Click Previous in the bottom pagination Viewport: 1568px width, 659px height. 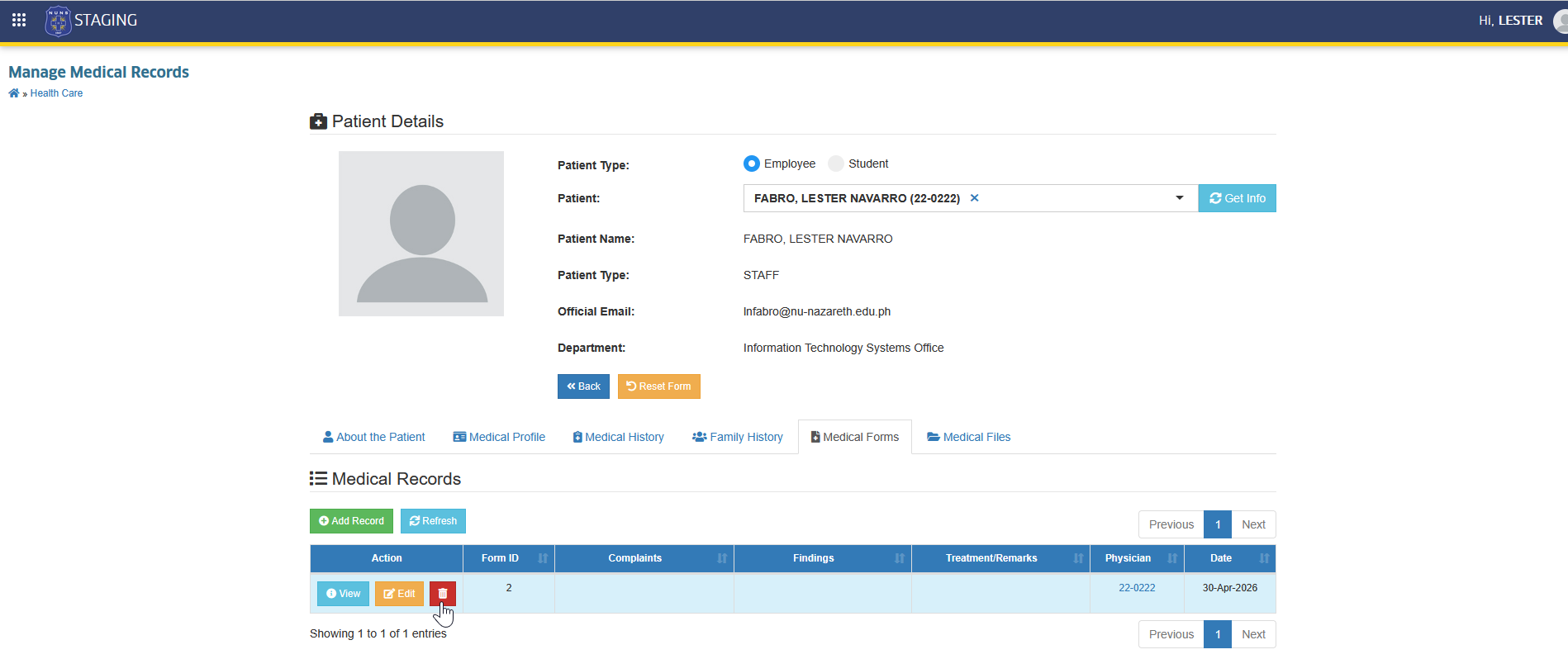1171,634
